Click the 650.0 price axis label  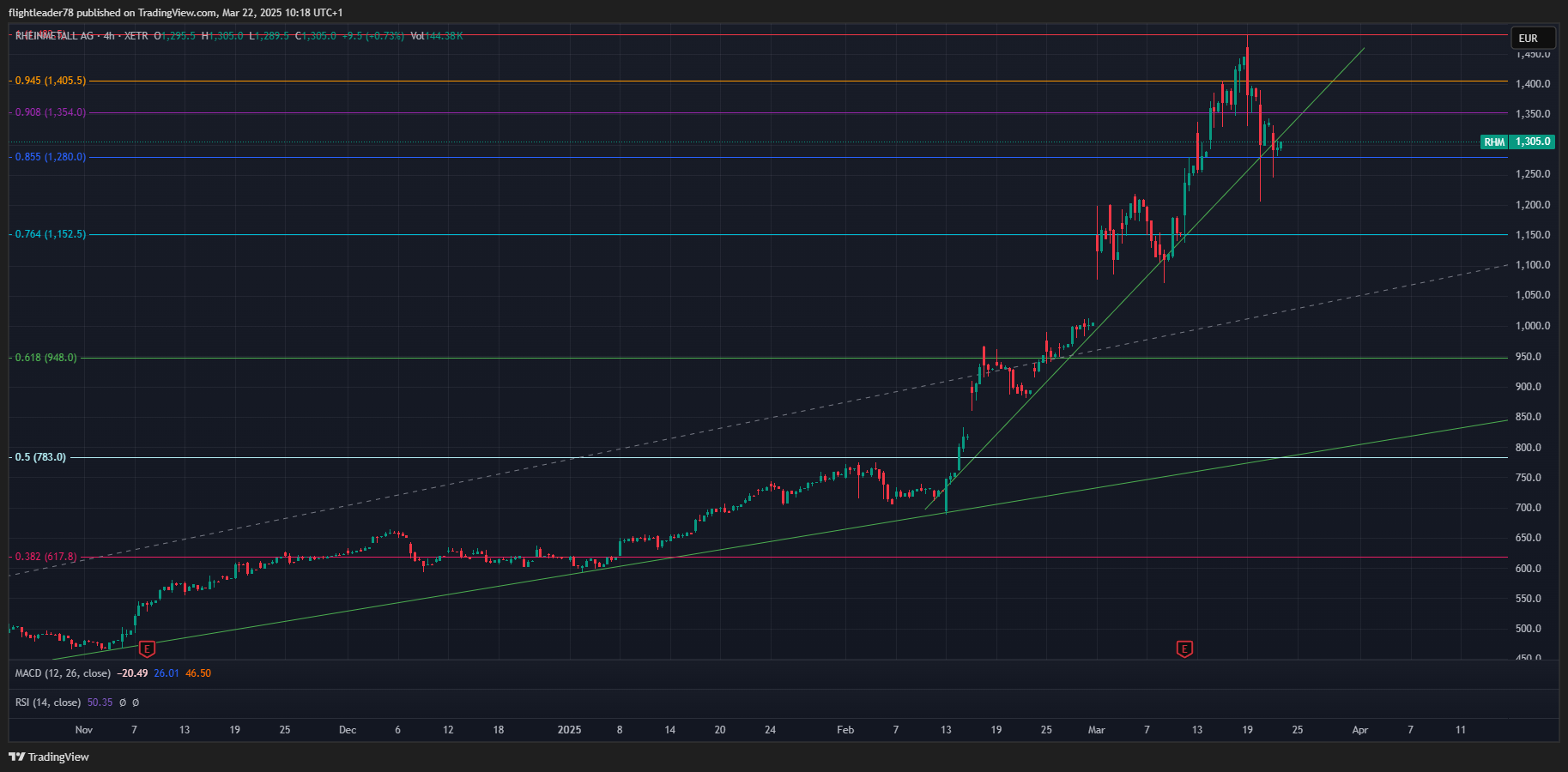click(1529, 538)
